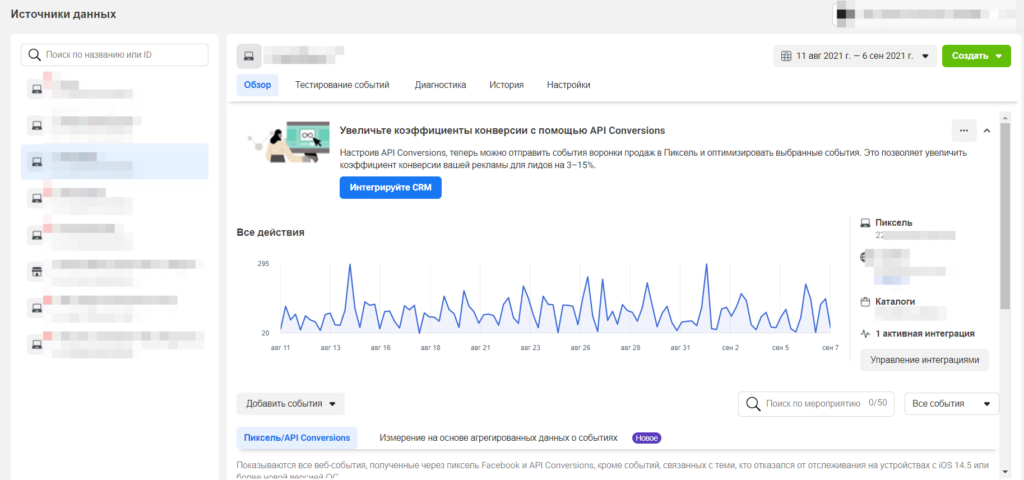The width and height of the screenshot is (1024, 480).
Task: Click the magnifier icon in event search
Action: [753, 404]
